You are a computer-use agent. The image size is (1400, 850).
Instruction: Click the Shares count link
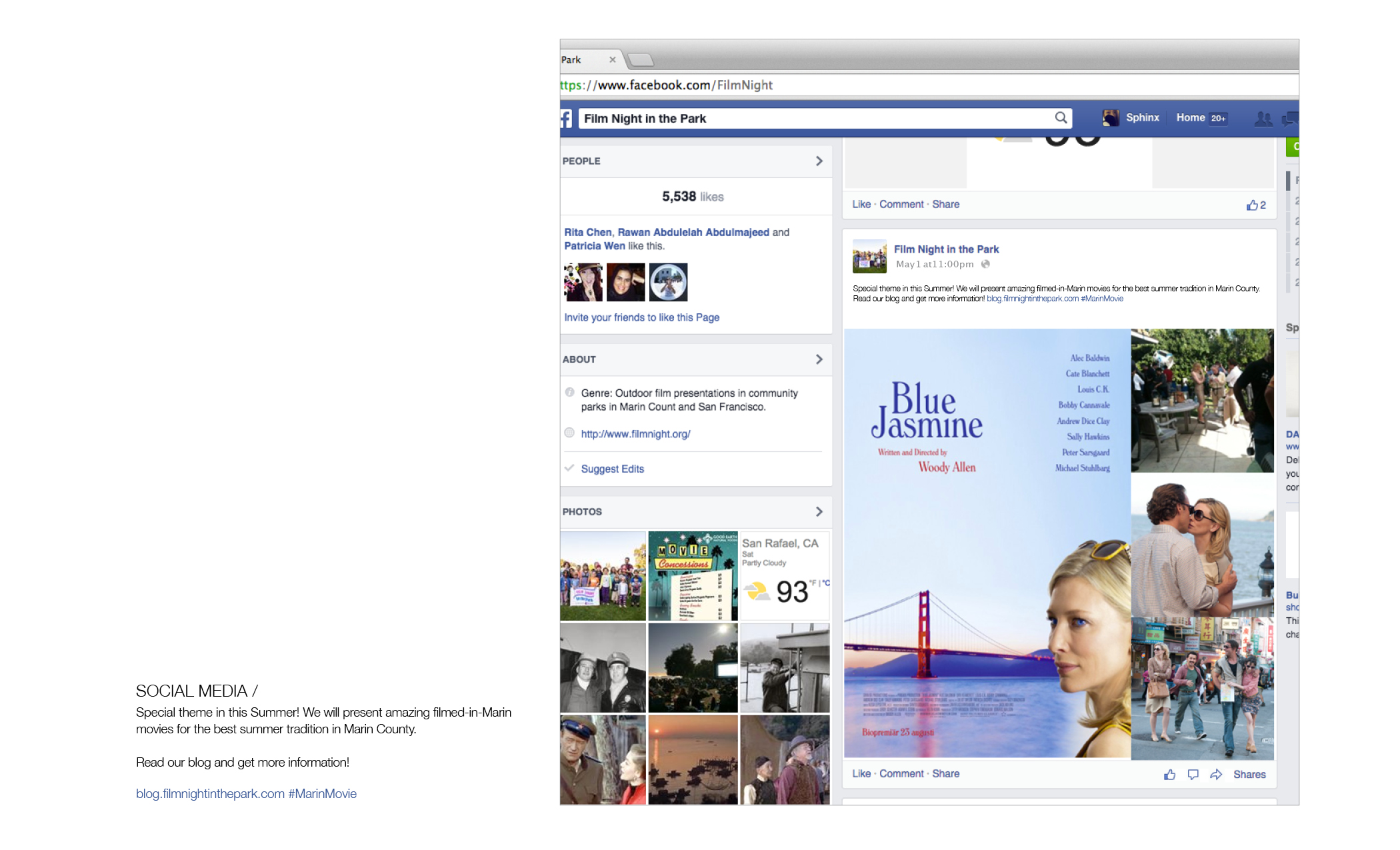1249,774
